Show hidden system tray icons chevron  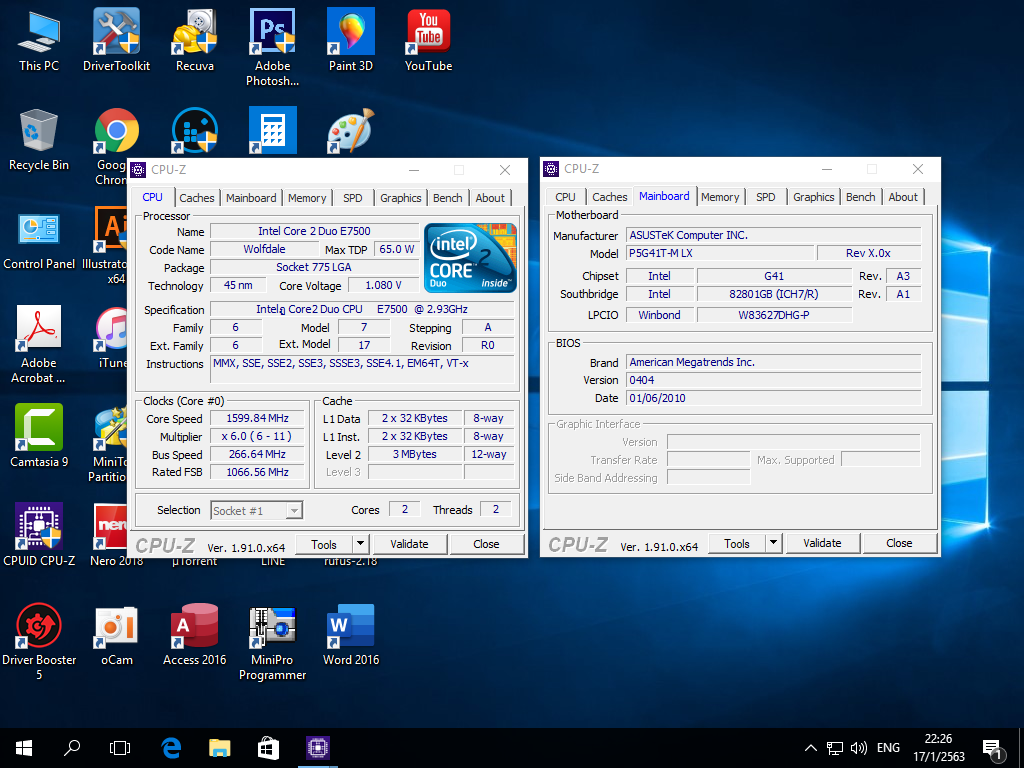coord(810,748)
